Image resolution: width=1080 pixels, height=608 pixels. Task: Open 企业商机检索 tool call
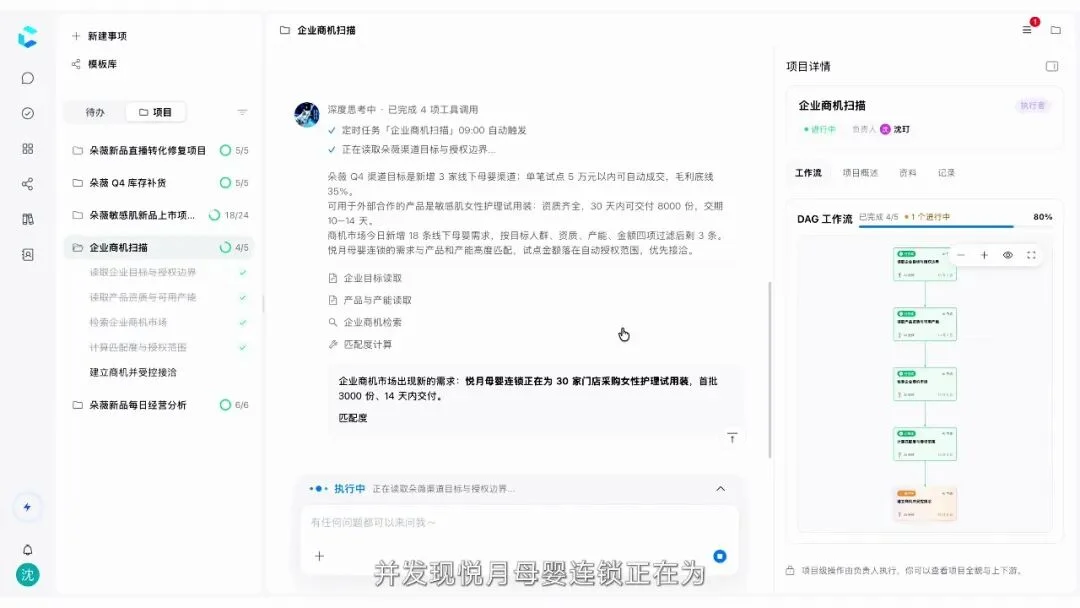pyautogui.click(x=365, y=322)
